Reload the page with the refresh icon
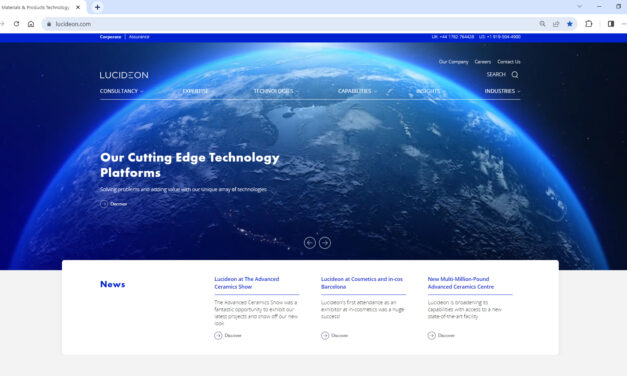The width and height of the screenshot is (627, 376). point(16,24)
